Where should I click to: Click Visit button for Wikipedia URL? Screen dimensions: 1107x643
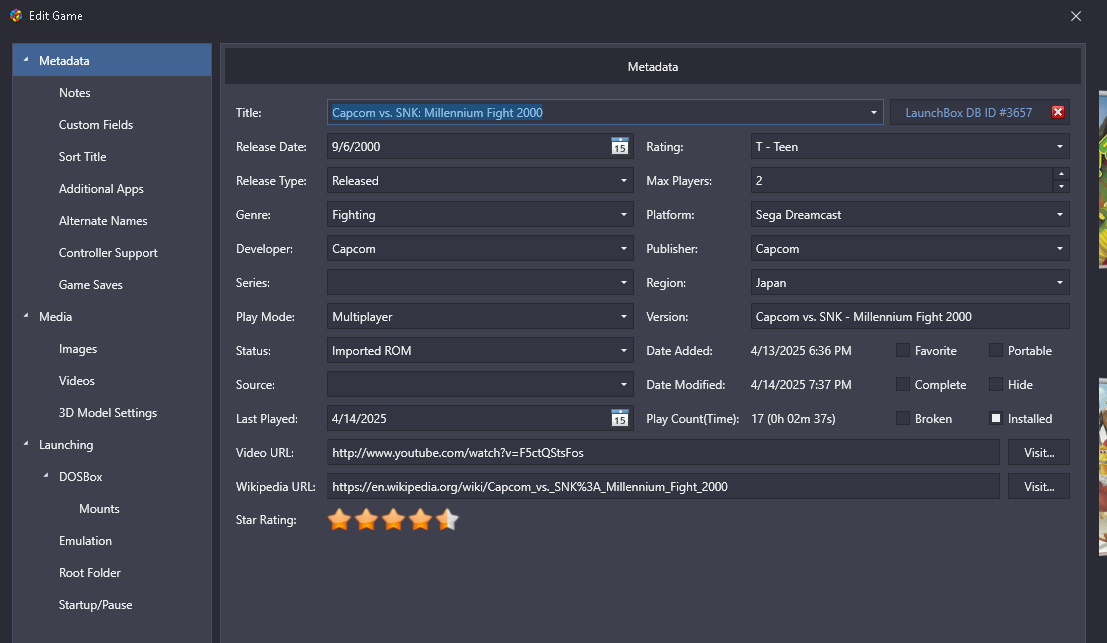click(1039, 486)
